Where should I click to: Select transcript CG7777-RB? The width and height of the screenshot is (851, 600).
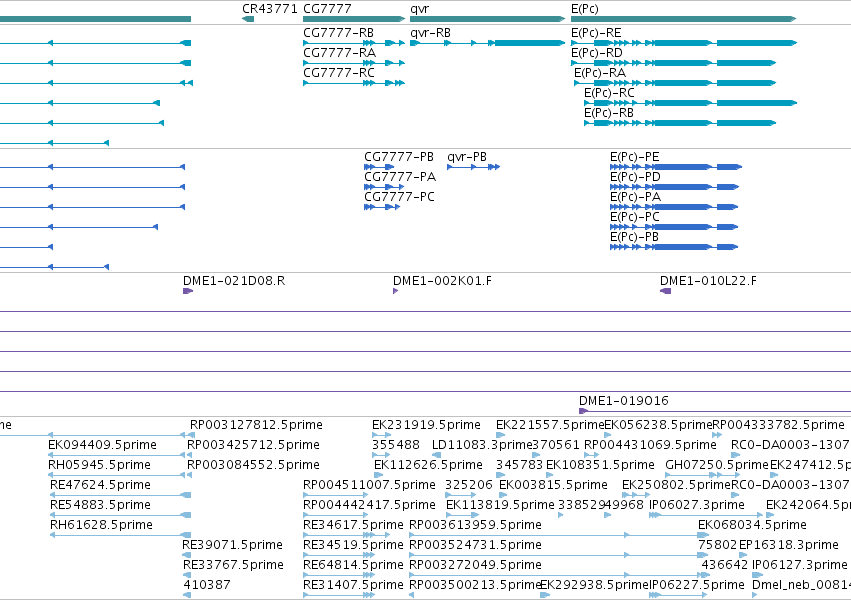coord(354,43)
